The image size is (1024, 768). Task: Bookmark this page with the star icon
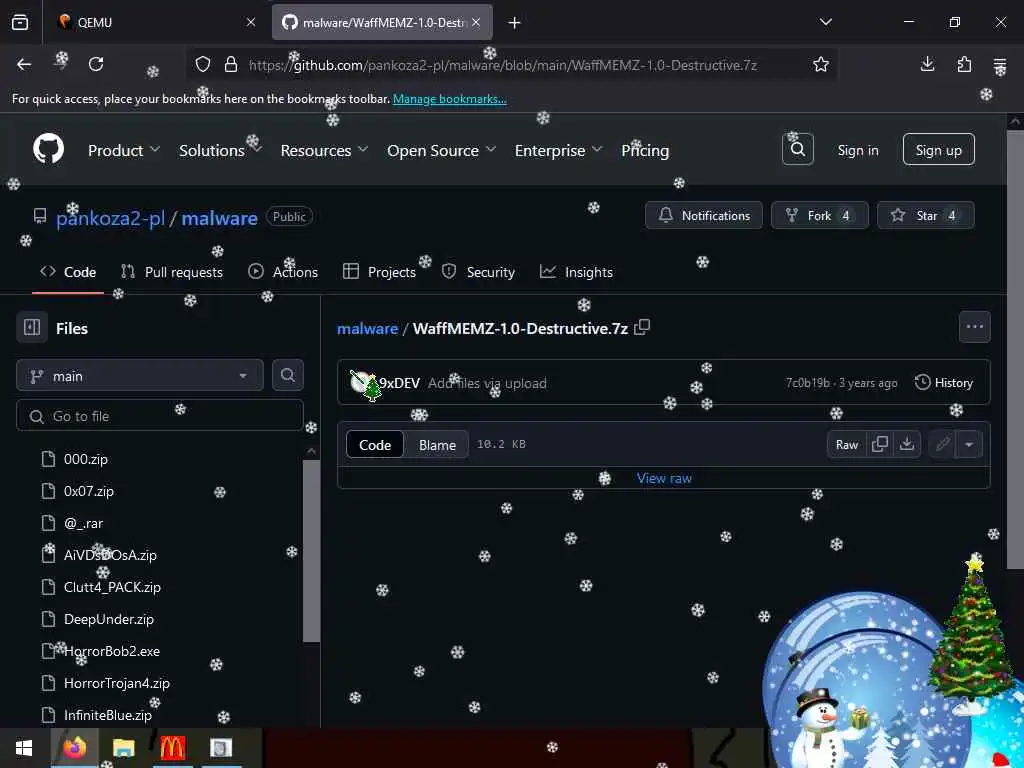click(x=820, y=64)
